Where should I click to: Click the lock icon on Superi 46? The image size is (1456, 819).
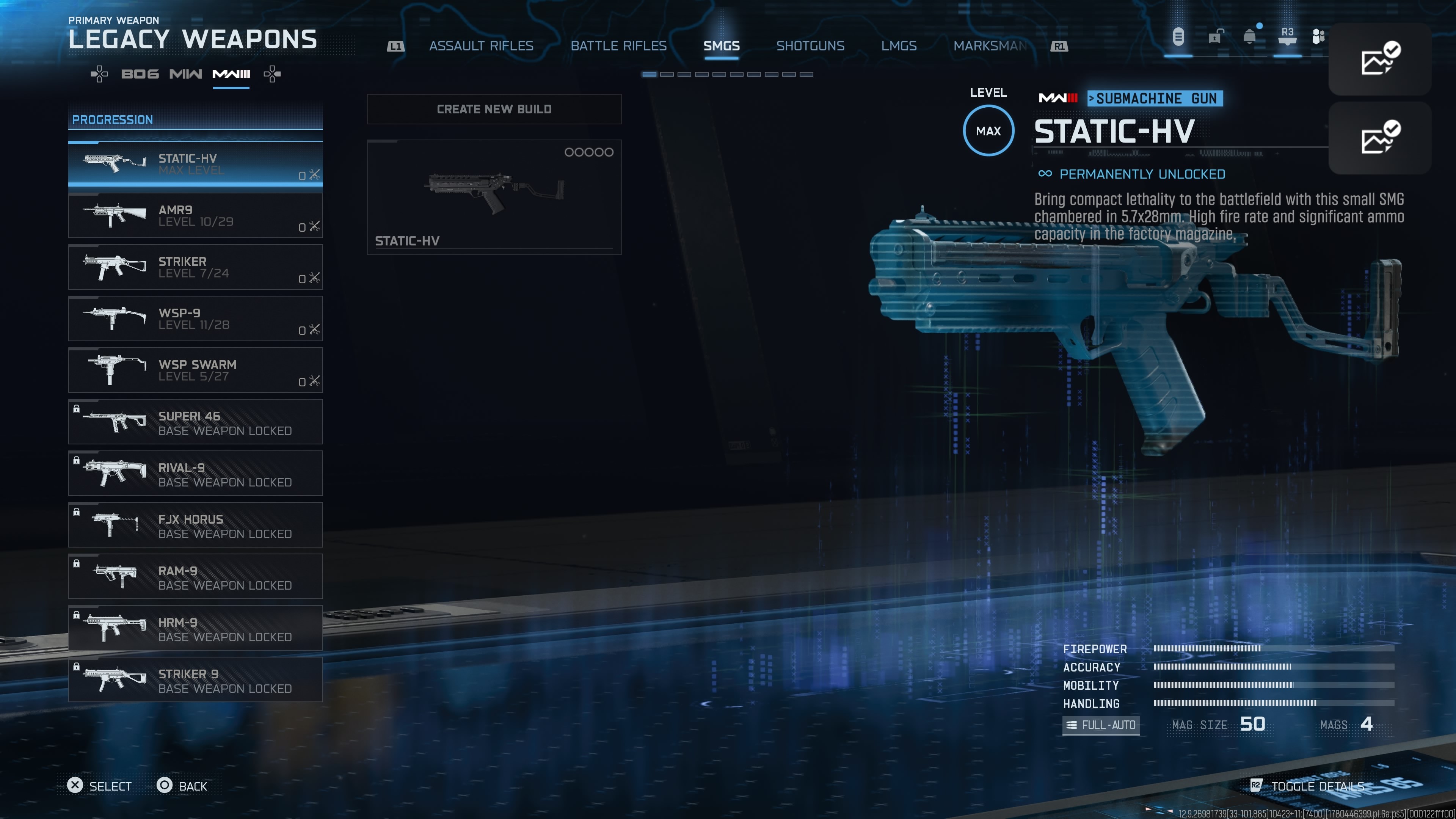(76, 409)
